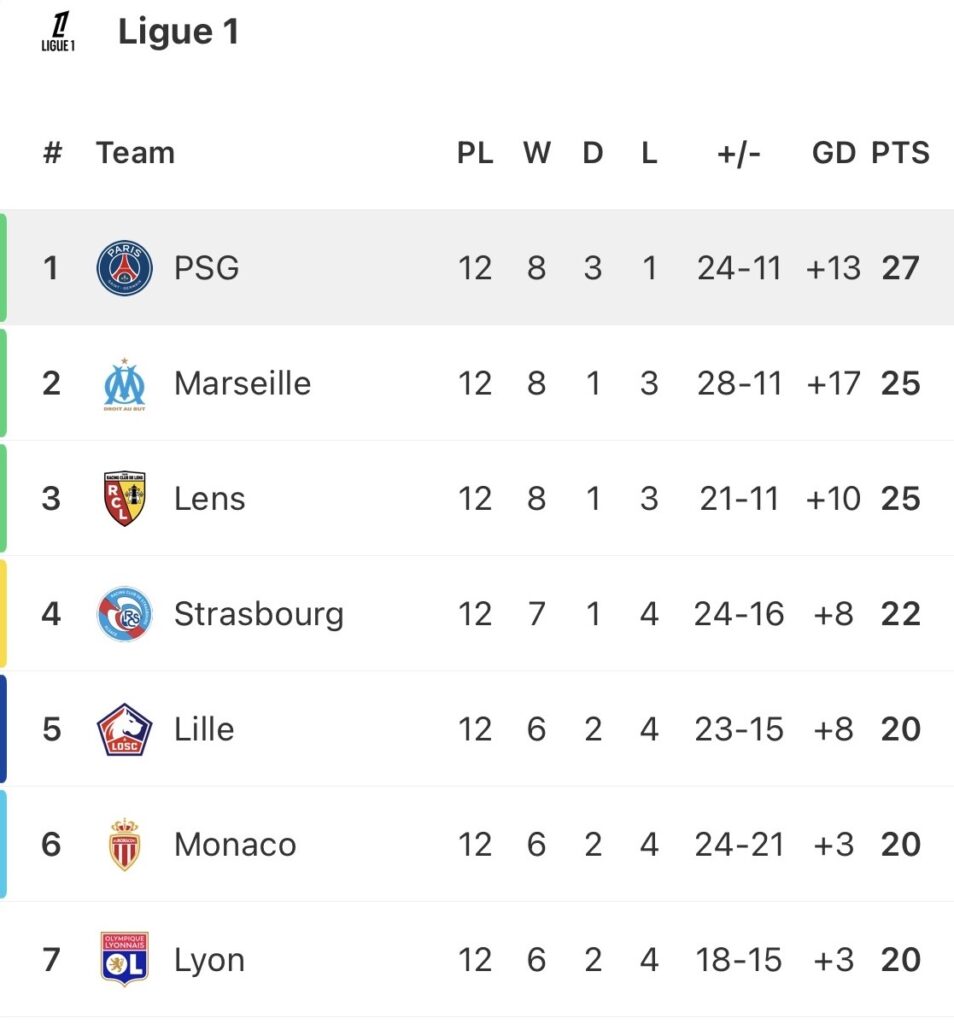Open the Marseille team page link
Viewport: 954px width, 1024px height.
click(242, 384)
